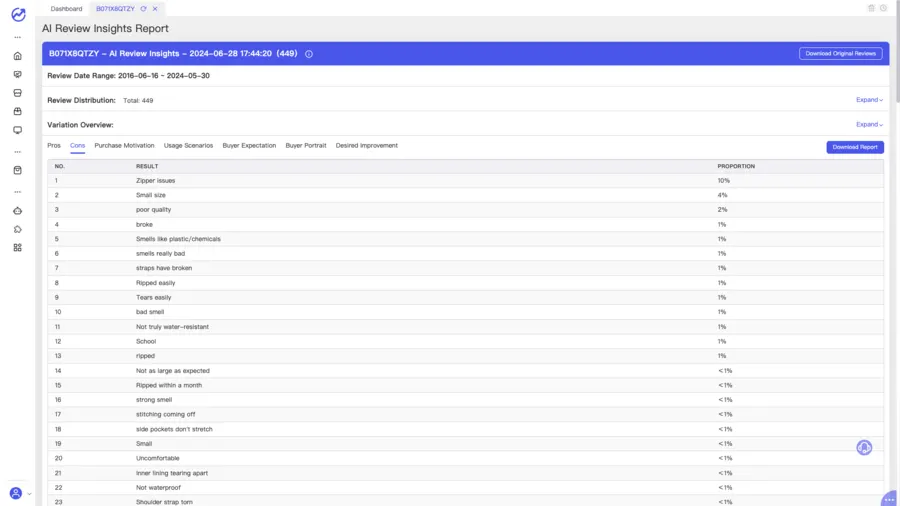
Task: Open the chart monitor icon below home
Action: click(18, 75)
